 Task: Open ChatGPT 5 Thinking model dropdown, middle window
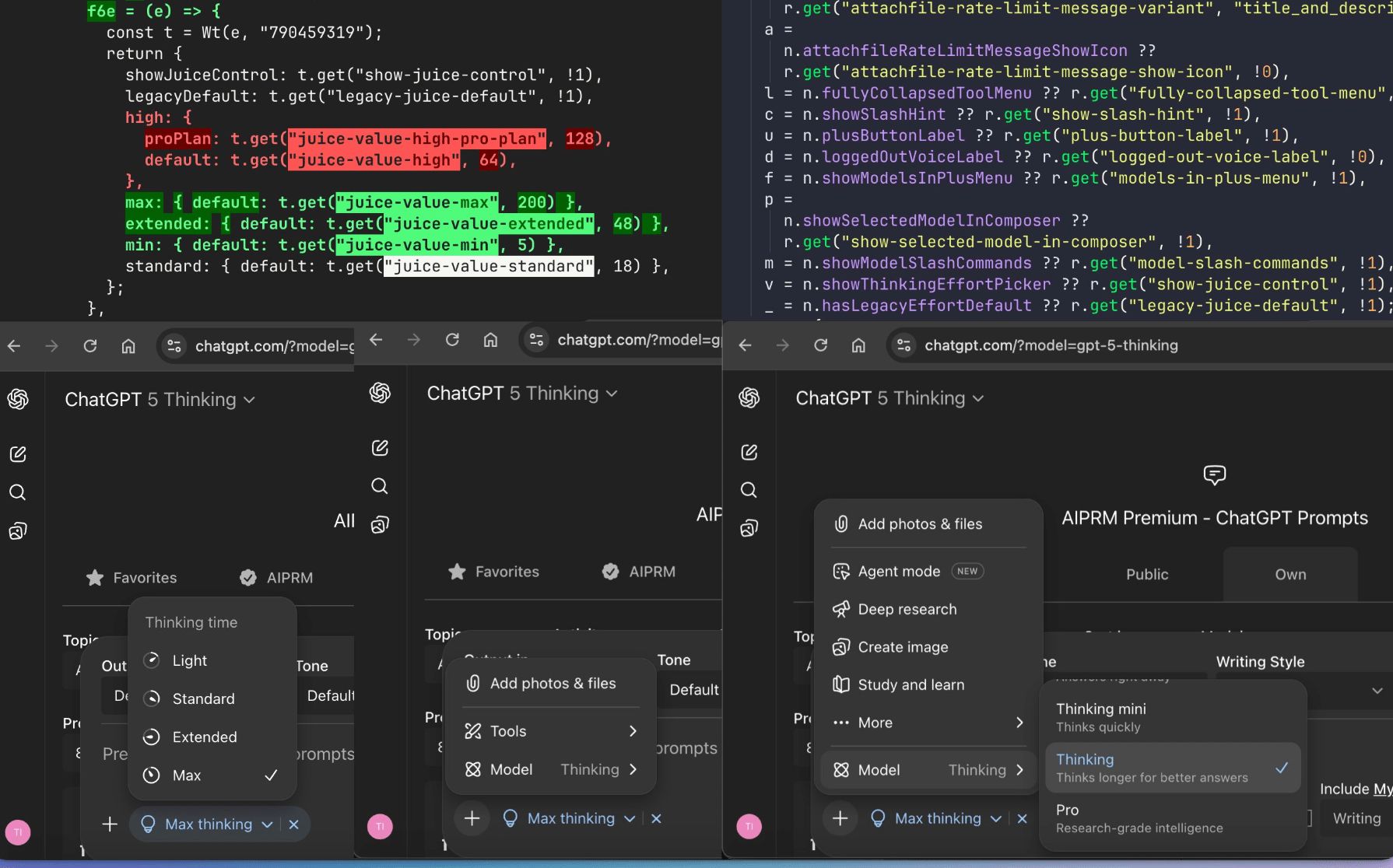pos(522,394)
